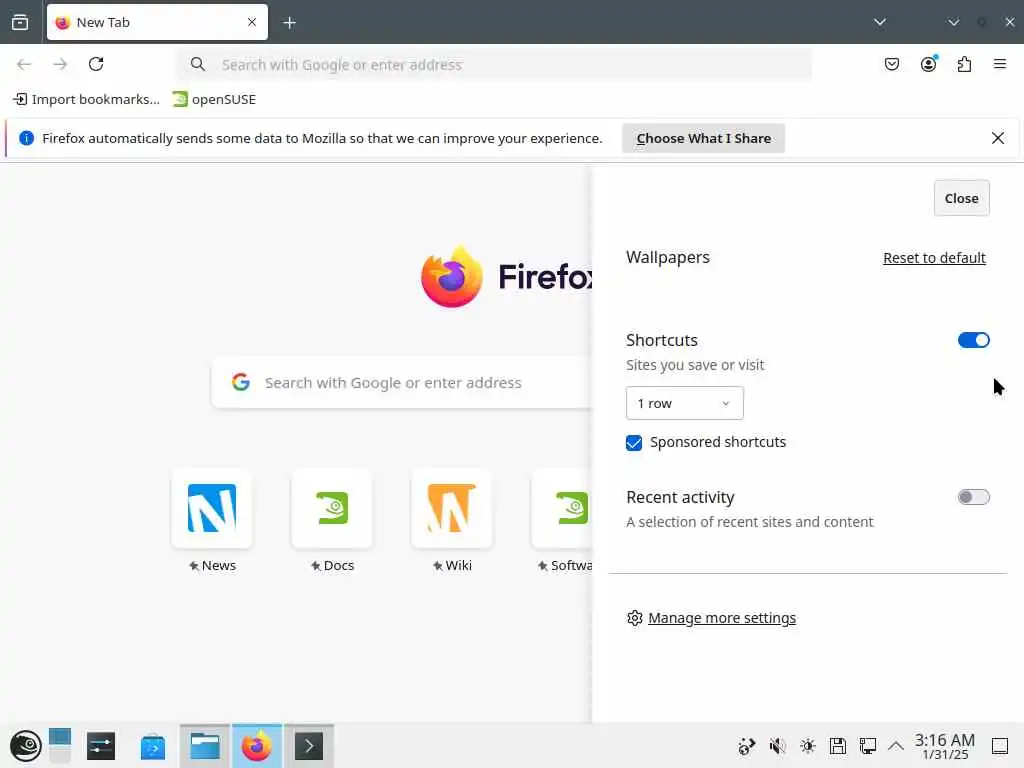Open the hamburger application menu
This screenshot has width=1024, height=768.
click(x=1000, y=64)
